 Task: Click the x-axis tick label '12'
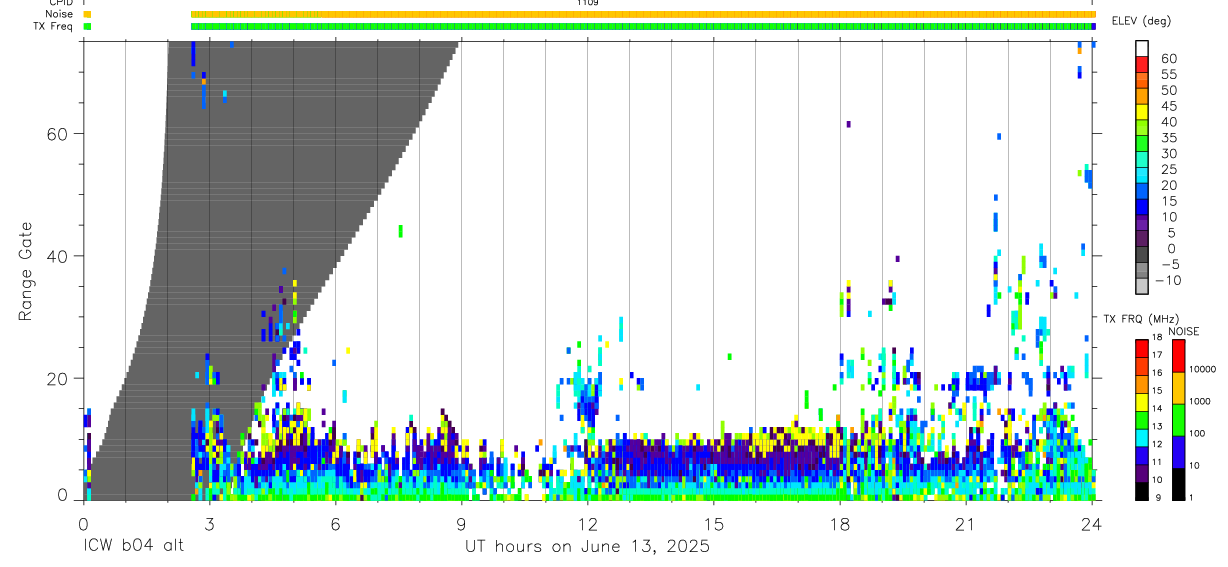pos(587,525)
